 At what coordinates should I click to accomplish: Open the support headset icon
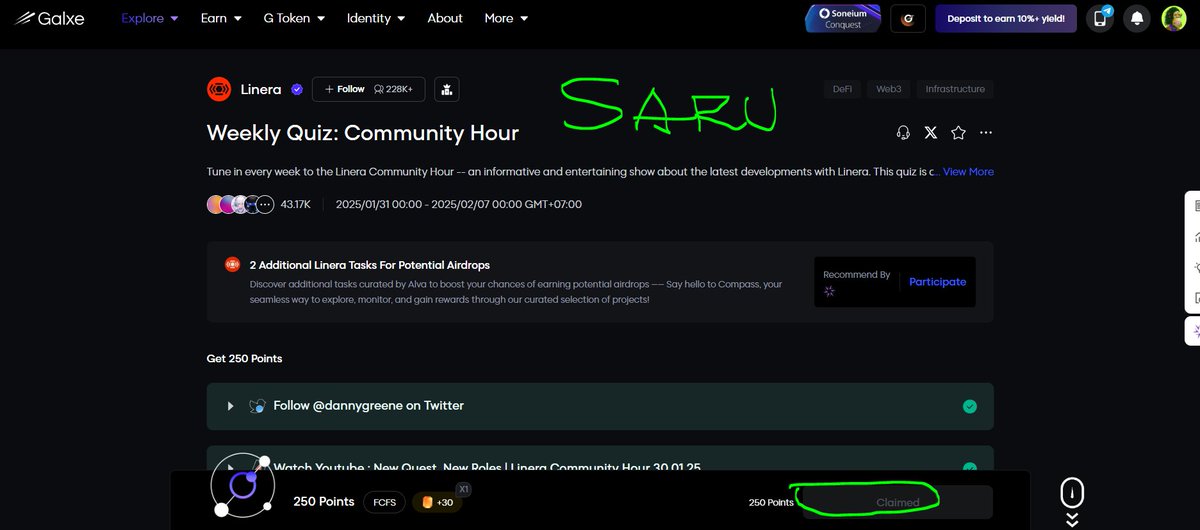point(903,133)
